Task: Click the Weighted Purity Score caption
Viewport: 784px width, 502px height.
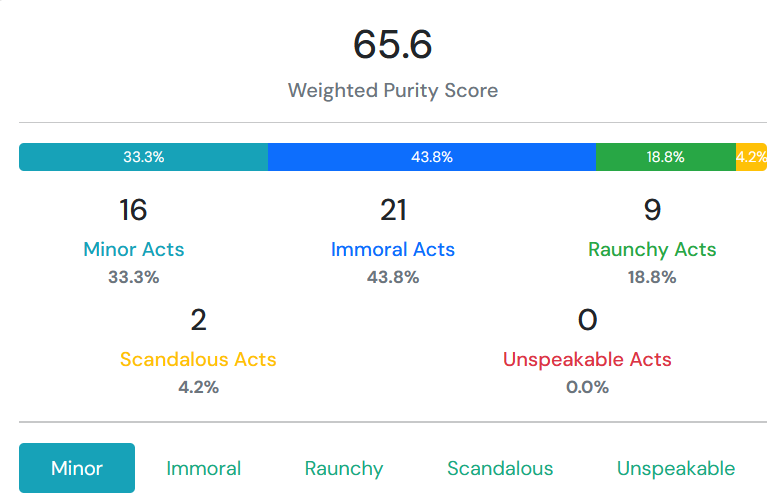Action: 393,90
